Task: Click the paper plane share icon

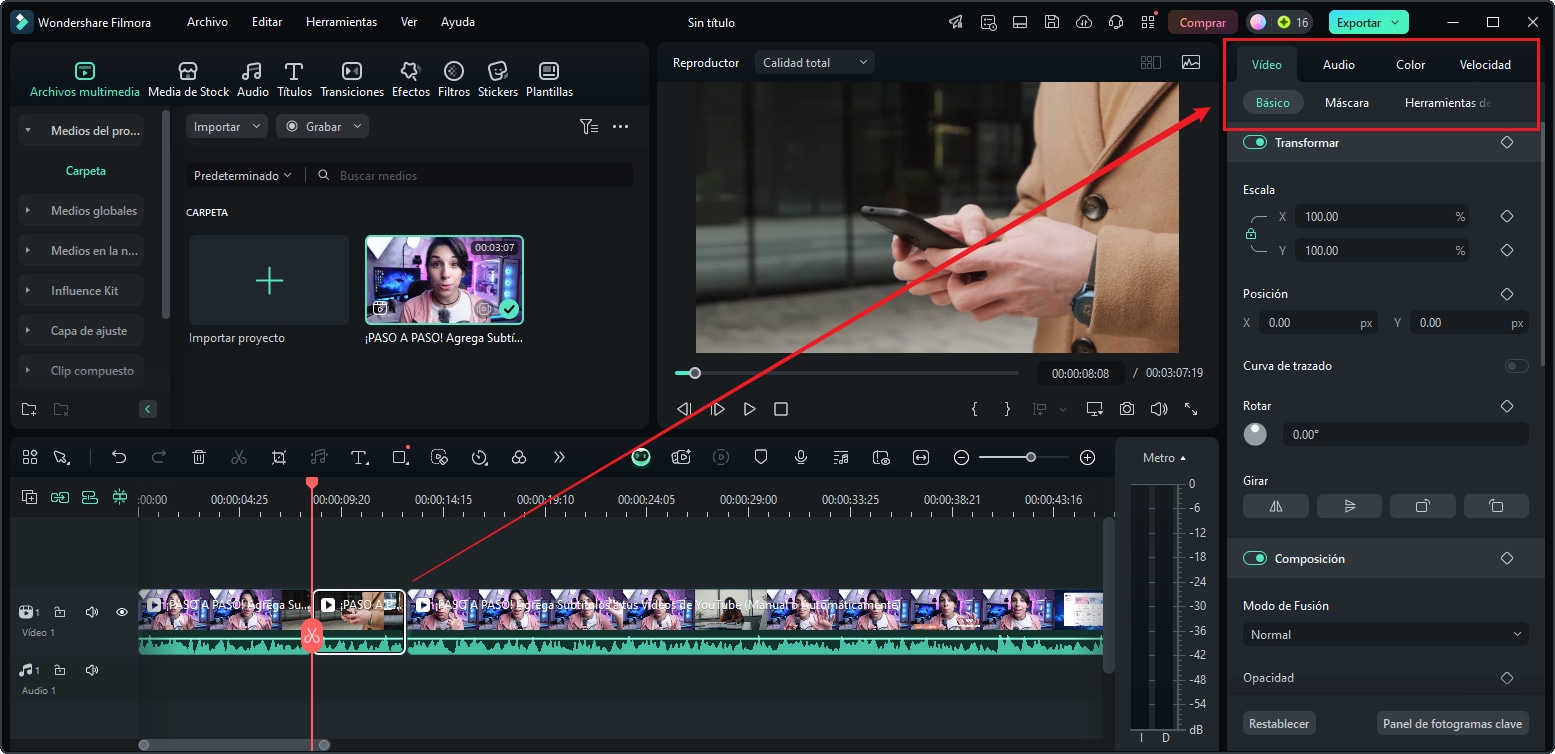Action: click(x=956, y=22)
